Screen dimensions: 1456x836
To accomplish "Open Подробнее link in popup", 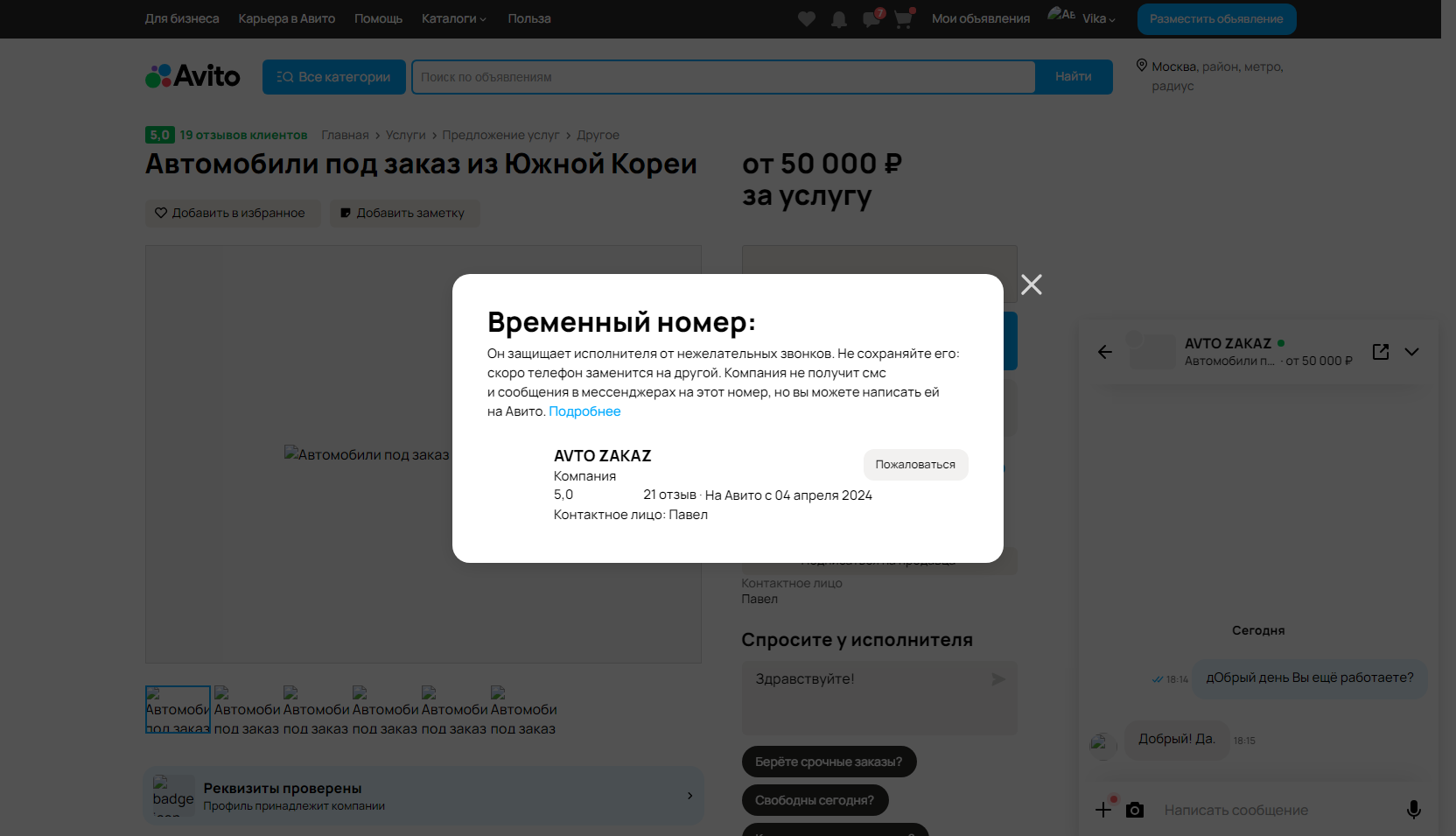I will [584, 411].
